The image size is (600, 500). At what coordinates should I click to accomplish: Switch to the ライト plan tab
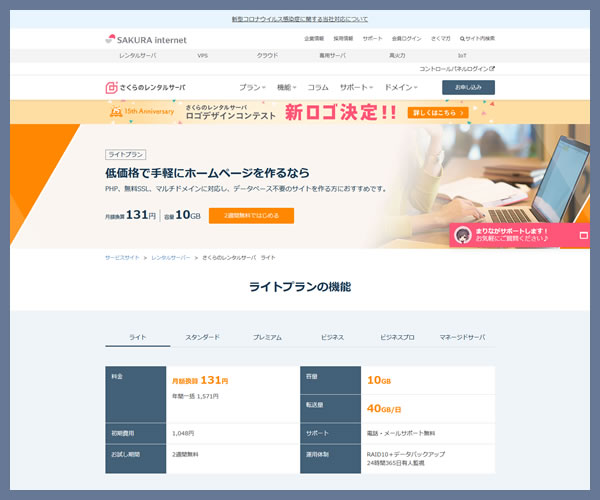[x=138, y=337]
